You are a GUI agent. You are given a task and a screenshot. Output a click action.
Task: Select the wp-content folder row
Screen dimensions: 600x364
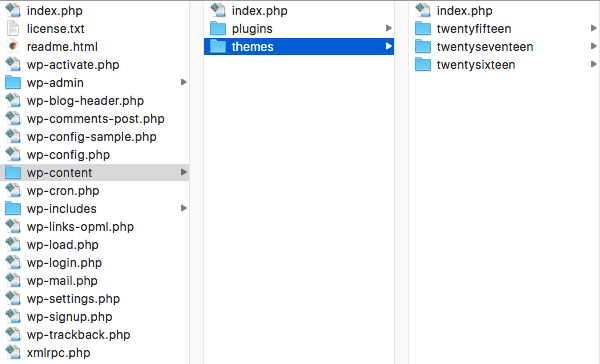pos(95,173)
